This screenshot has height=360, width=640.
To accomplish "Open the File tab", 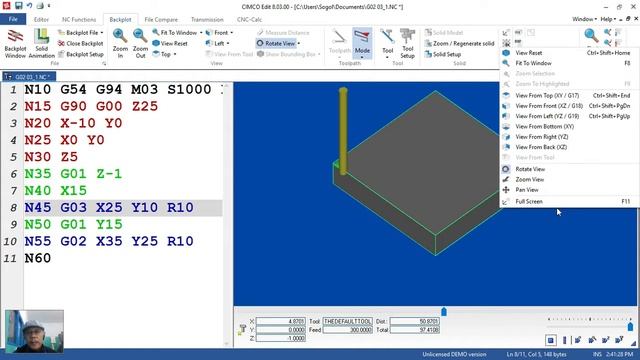I will tap(13, 19).
